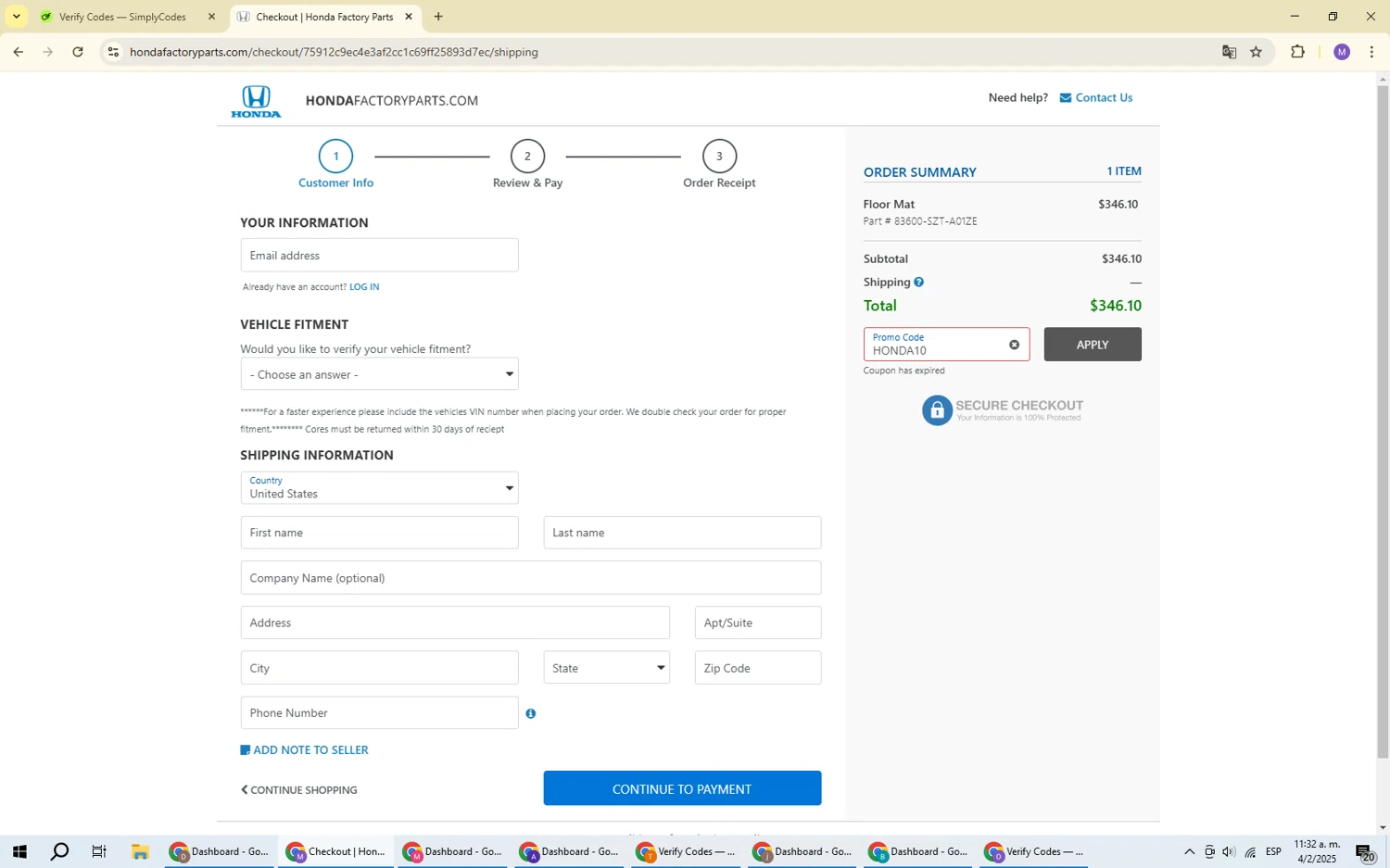The height and width of the screenshot is (868, 1390).
Task: Open the browser extensions puzzle icon
Action: tap(1297, 52)
